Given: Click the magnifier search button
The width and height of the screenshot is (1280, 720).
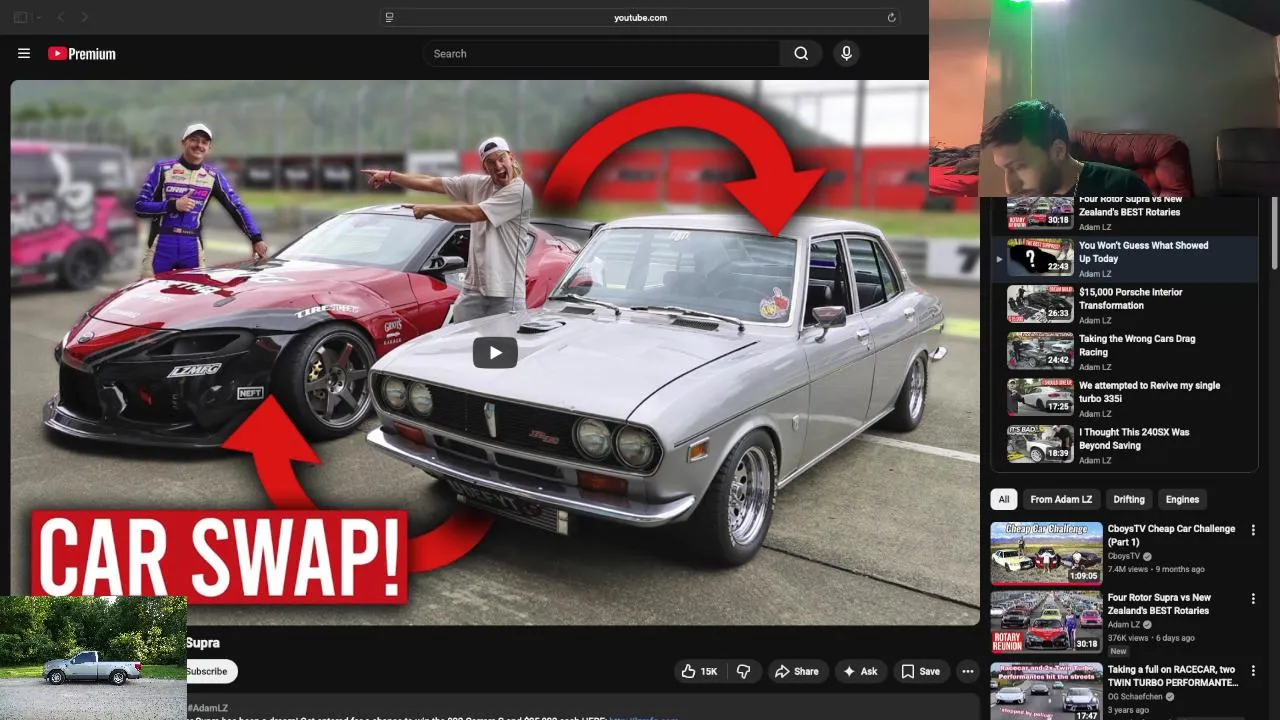Looking at the screenshot, I should coord(801,54).
